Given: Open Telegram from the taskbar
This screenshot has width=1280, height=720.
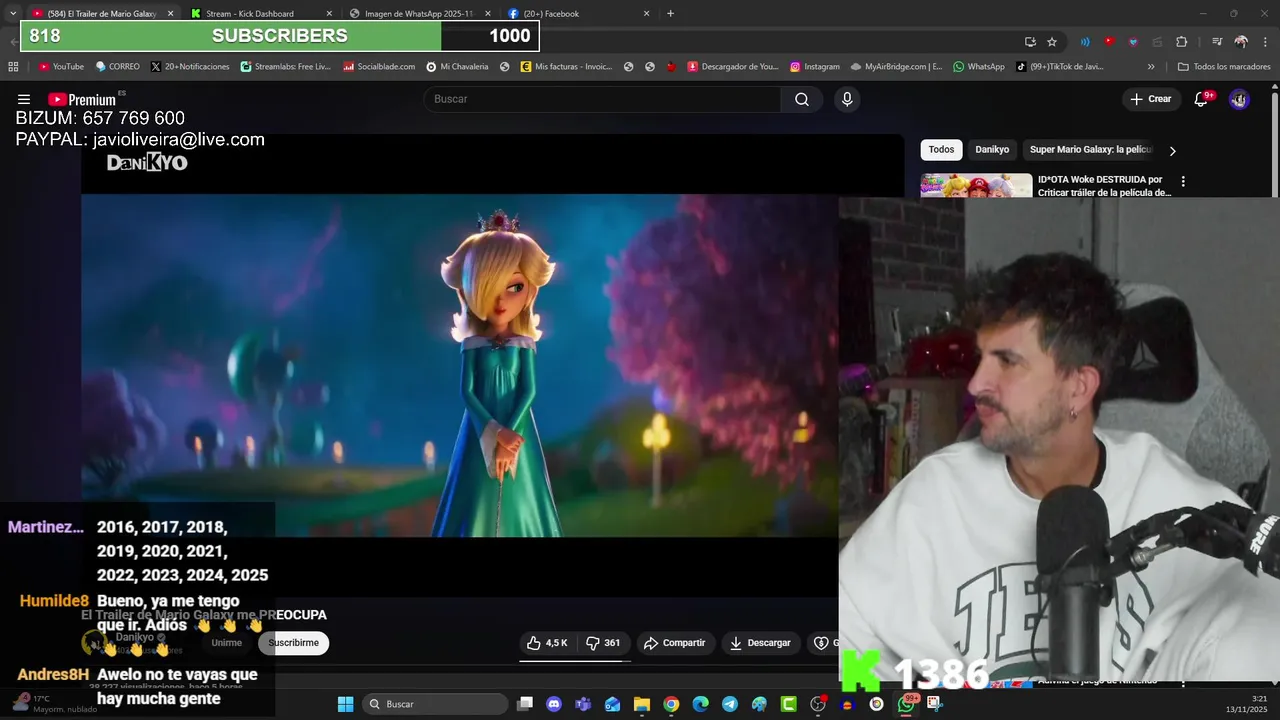Looking at the screenshot, I should (730, 704).
